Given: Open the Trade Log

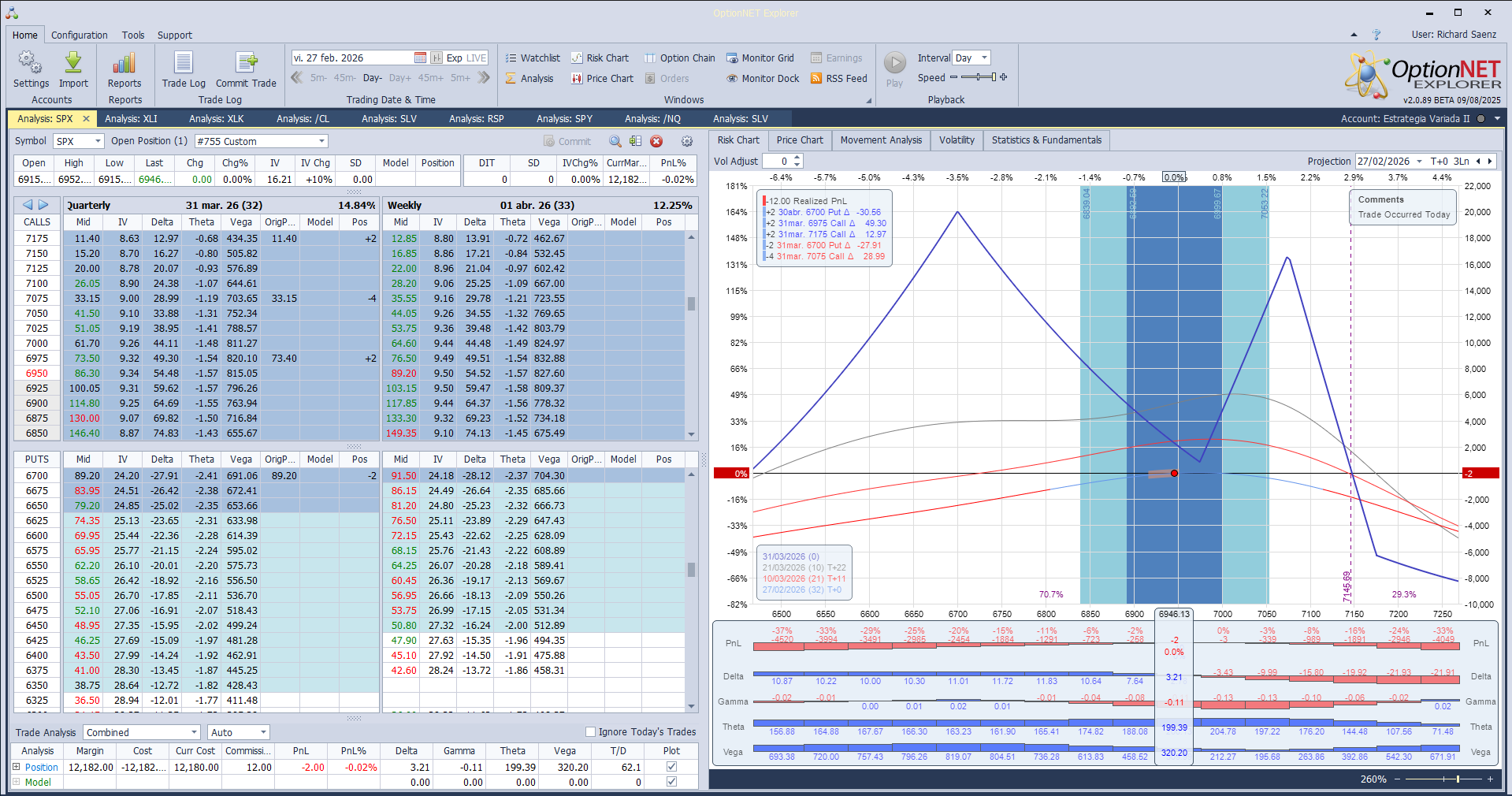Looking at the screenshot, I should pyautogui.click(x=184, y=69).
